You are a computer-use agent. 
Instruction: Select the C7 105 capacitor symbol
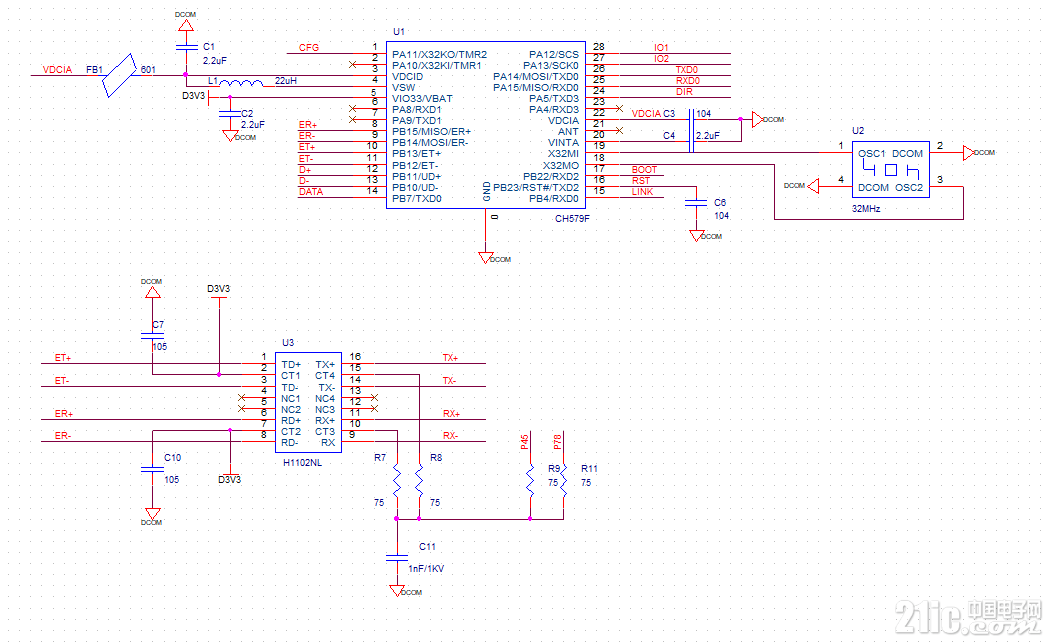[x=153, y=335]
